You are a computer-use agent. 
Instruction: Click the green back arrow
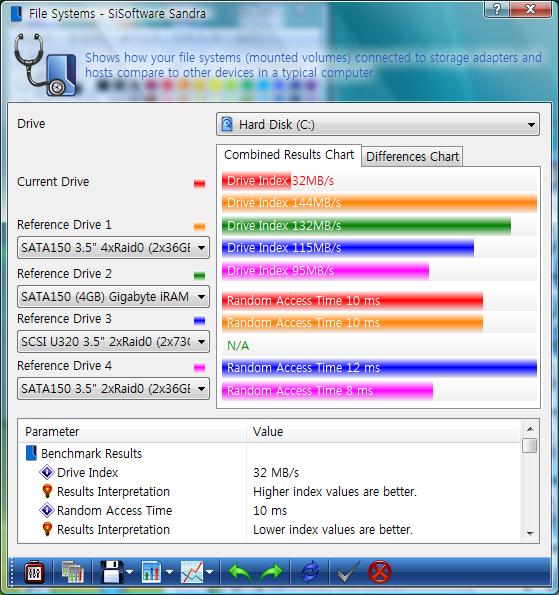click(x=240, y=572)
